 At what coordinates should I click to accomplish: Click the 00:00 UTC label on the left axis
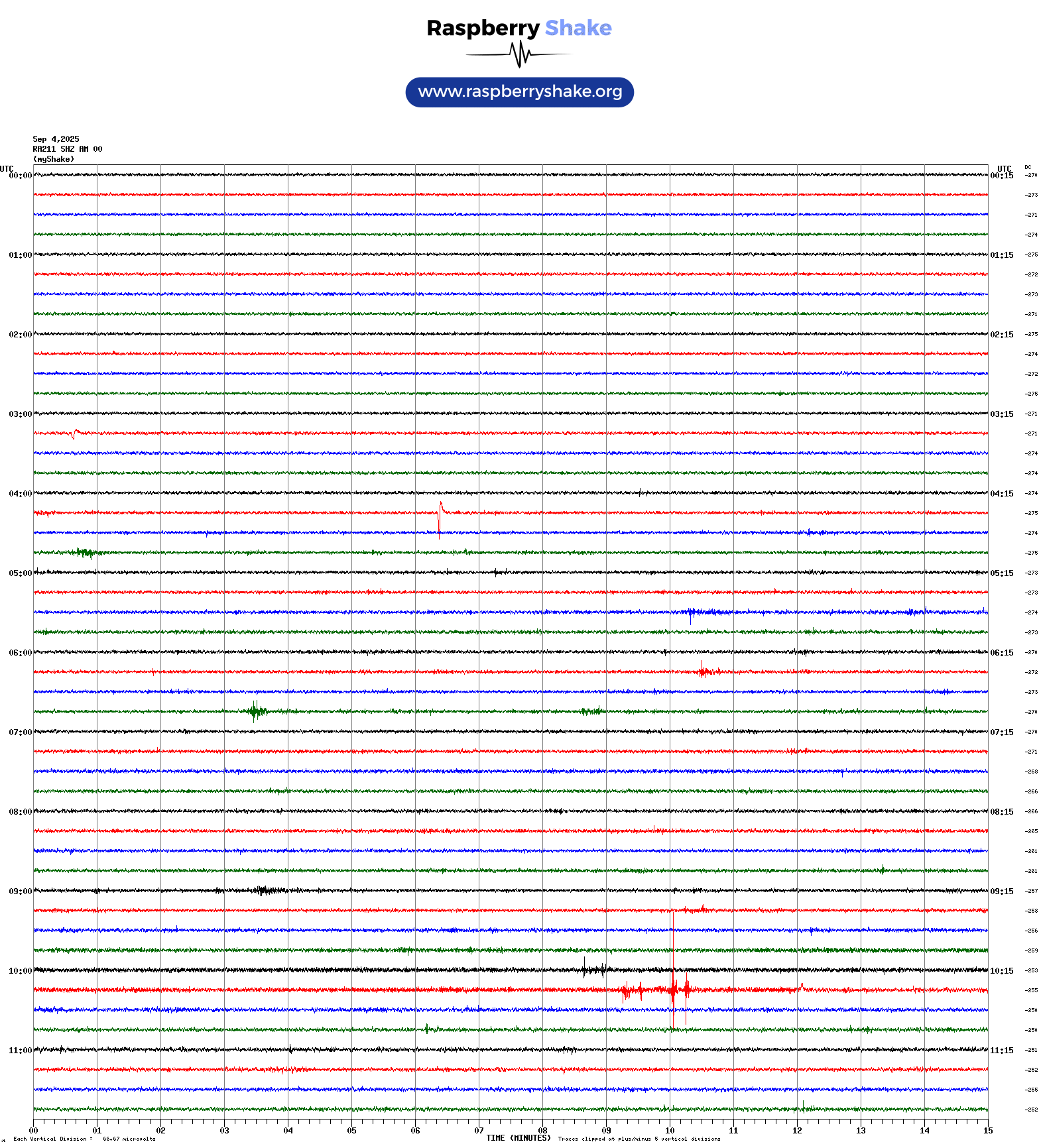[20, 176]
